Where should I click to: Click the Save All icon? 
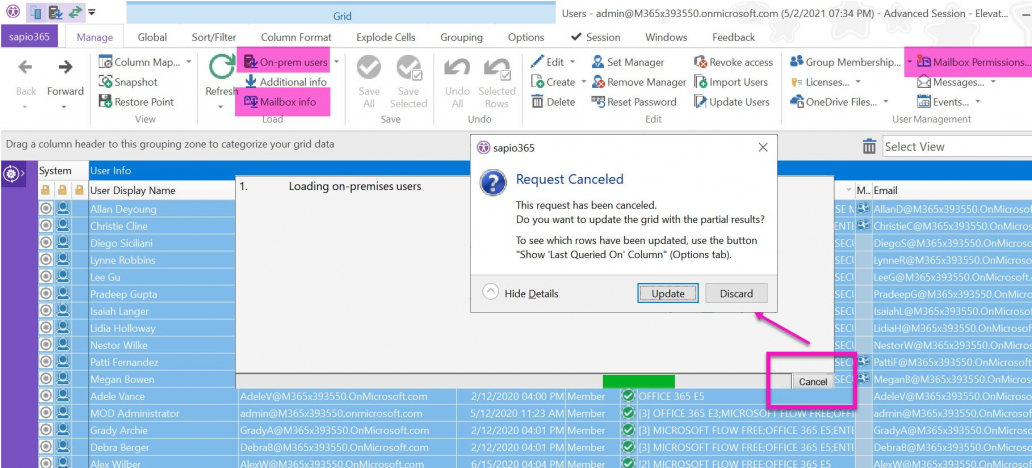(369, 68)
